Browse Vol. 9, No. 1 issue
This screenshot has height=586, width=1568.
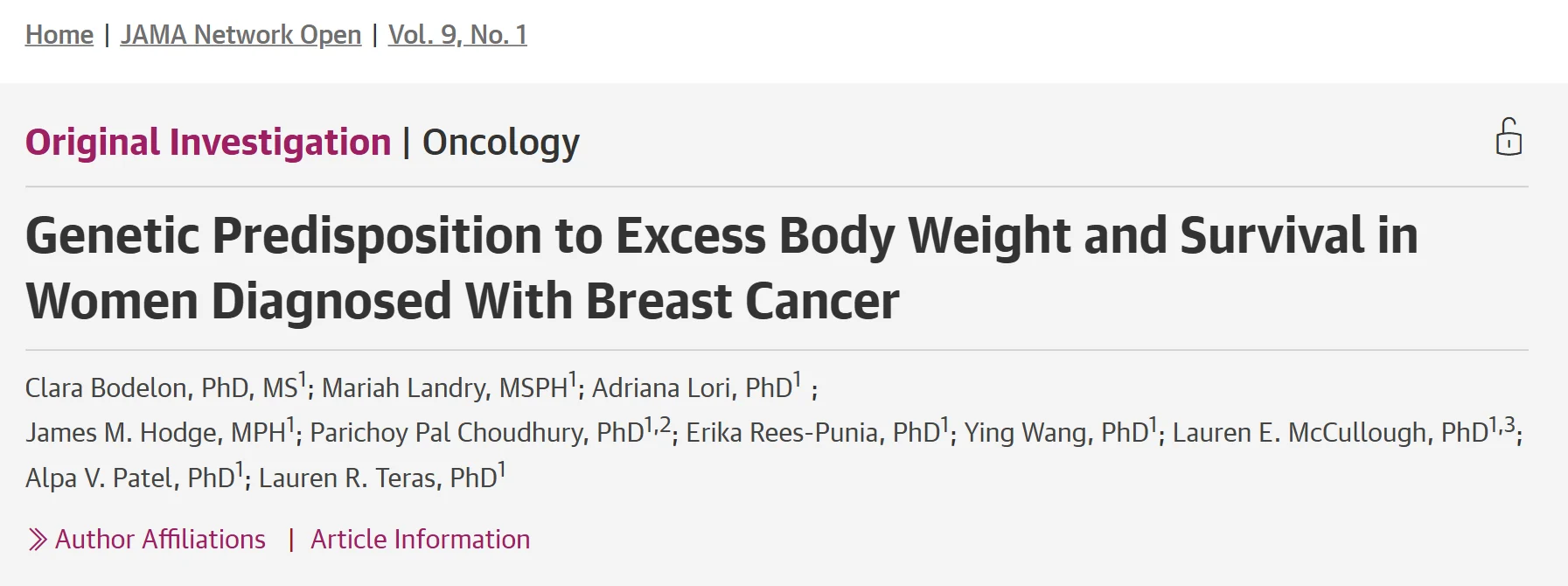click(456, 34)
